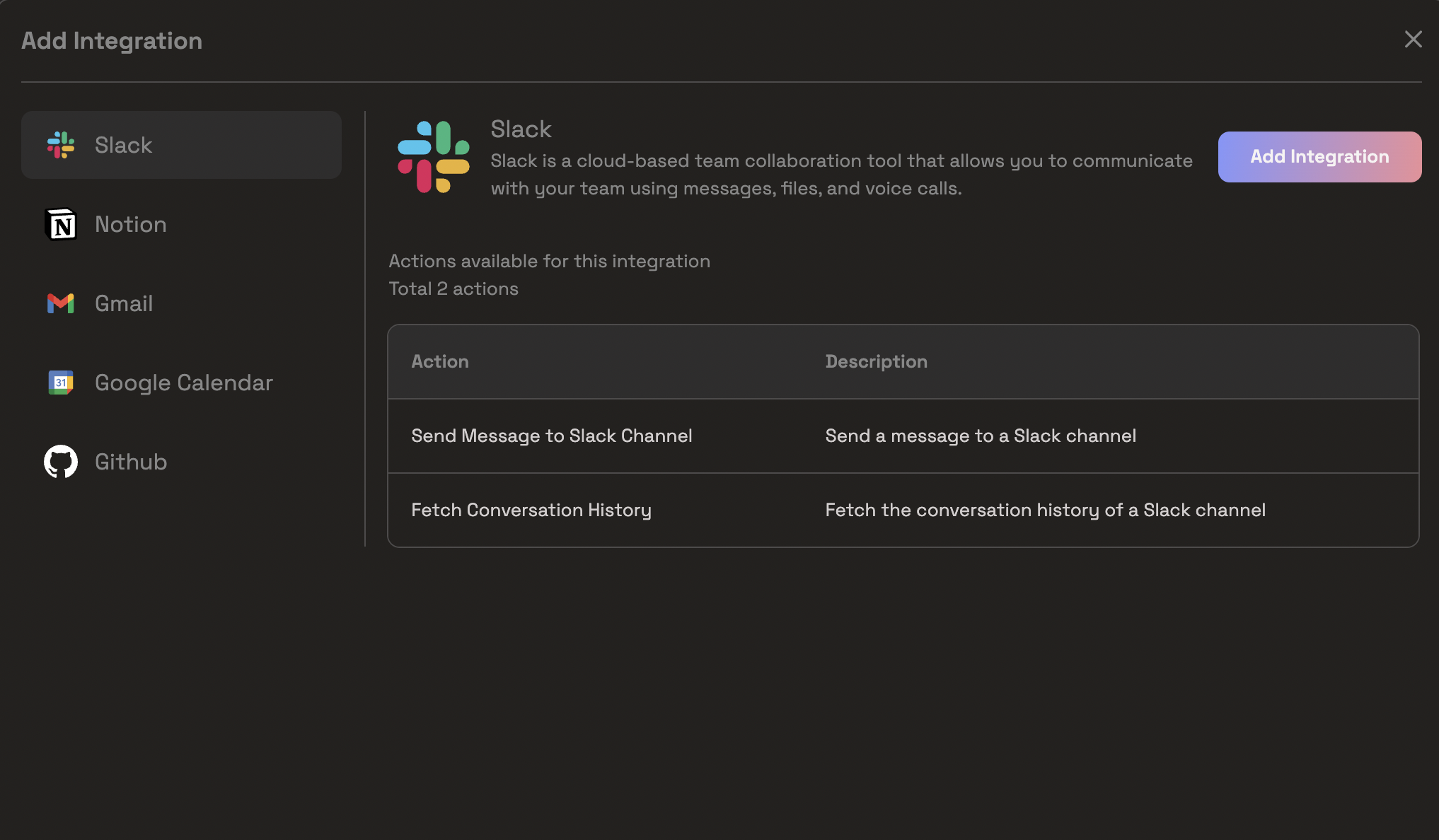The width and height of the screenshot is (1439, 840).
Task: Click the 'Add Integration' dialog title
Action: click(x=112, y=40)
